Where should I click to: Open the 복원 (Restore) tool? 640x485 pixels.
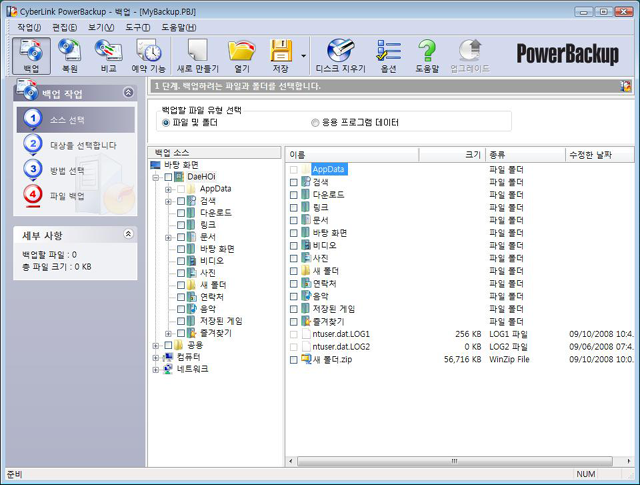pyautogui.click(x=70, y=56)
